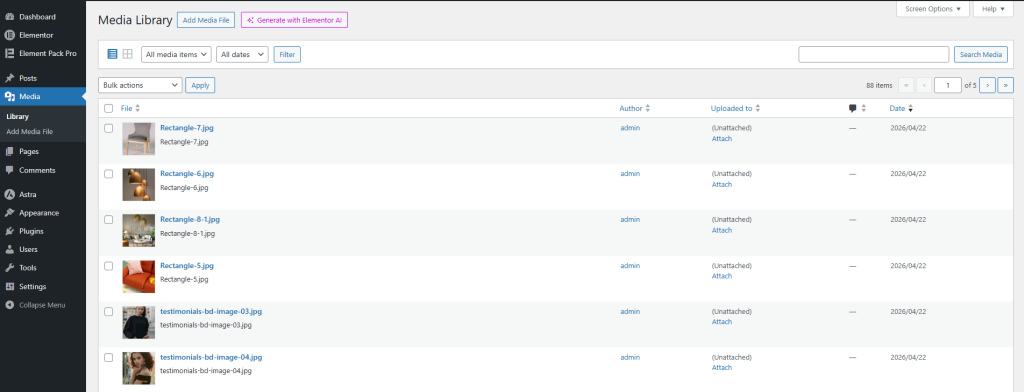Attach the Rectangle-5.jpg file
This screenshot has width=1024, height=392.
point(722,276)
